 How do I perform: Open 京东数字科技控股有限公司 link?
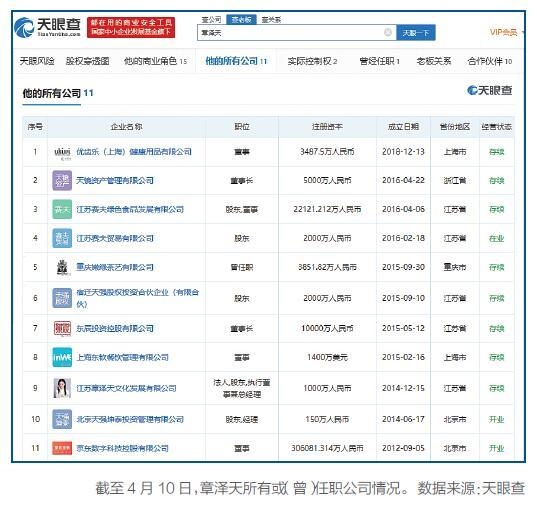tap(123, 448)
